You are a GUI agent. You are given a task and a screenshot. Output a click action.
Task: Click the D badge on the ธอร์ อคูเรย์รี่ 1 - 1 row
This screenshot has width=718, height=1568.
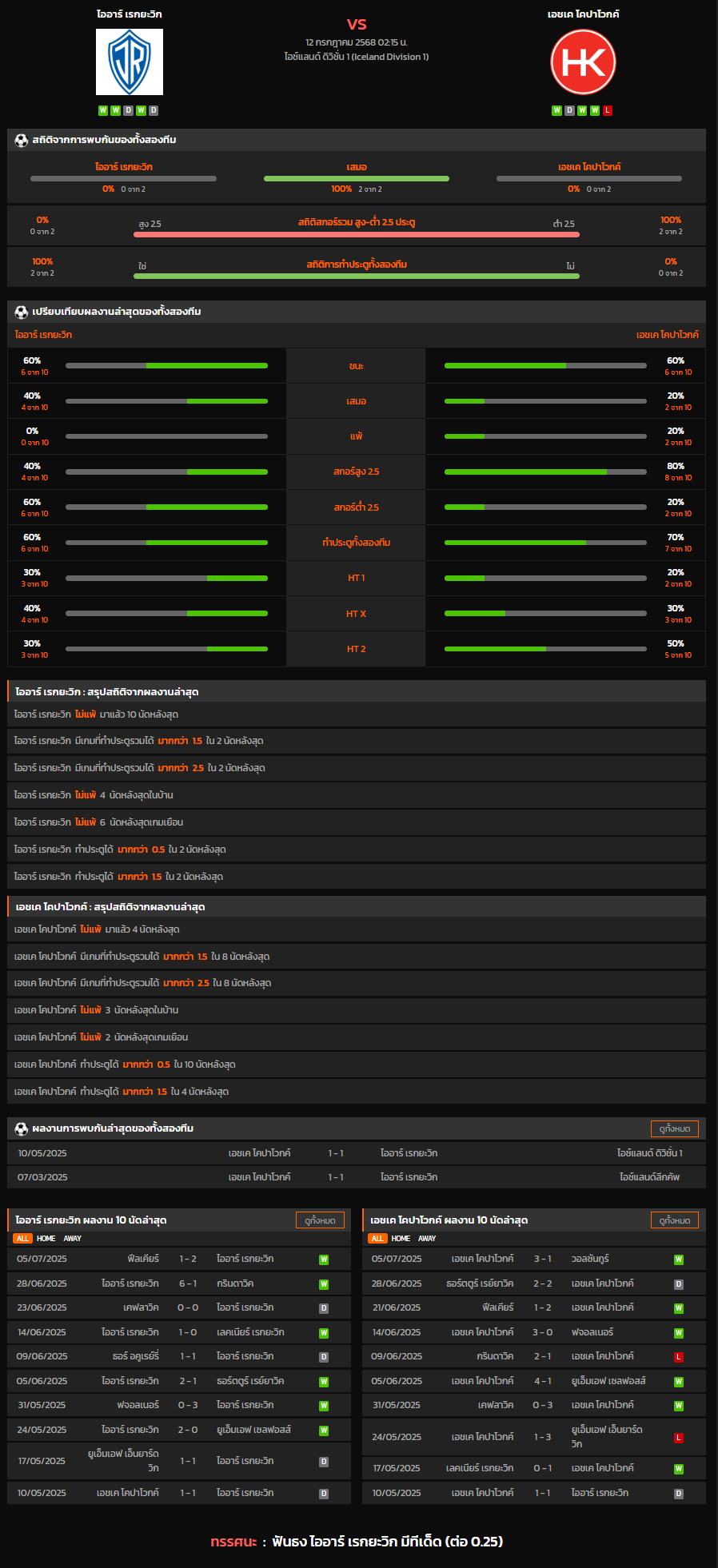coord(324,1357)
